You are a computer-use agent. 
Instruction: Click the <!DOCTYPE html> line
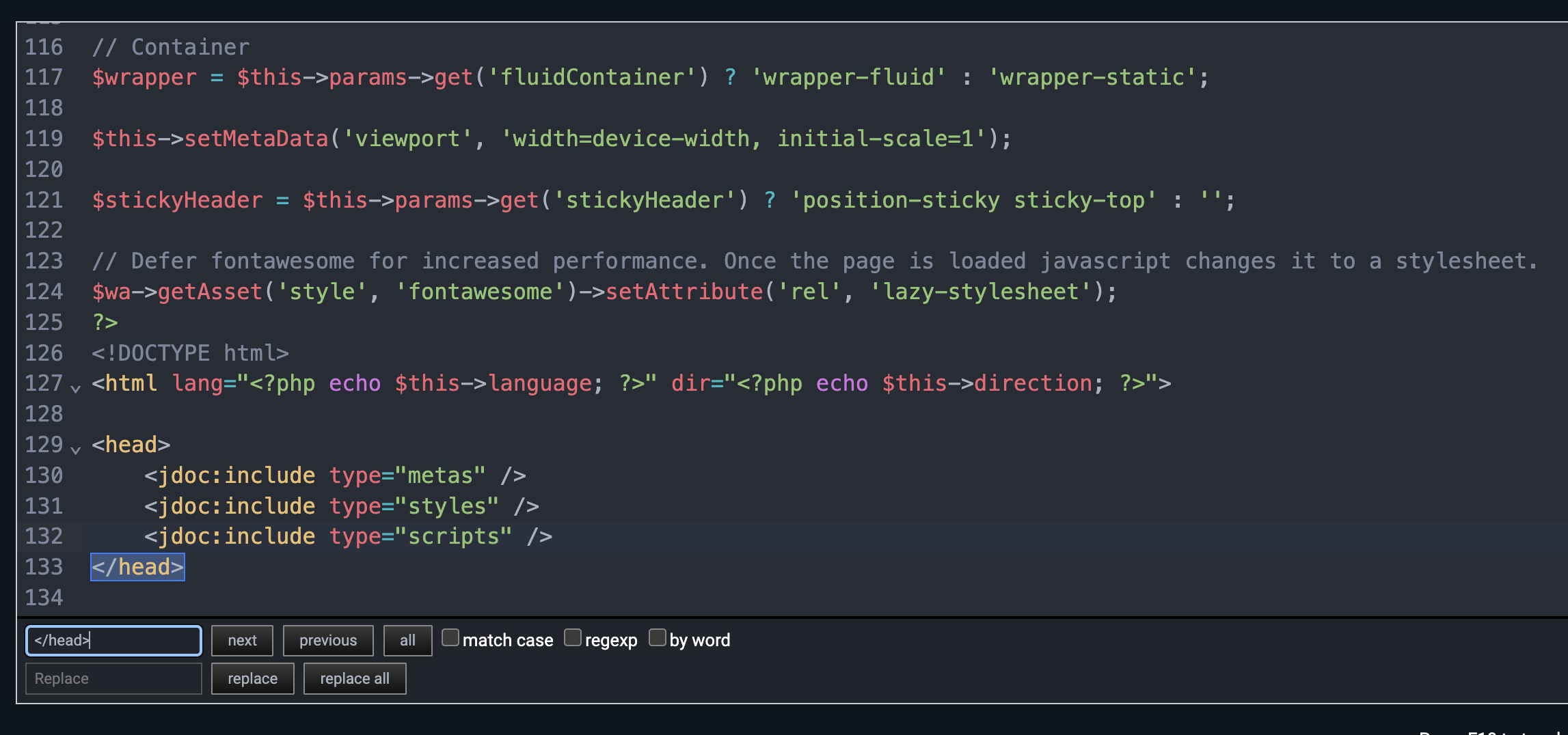click(190, 353)
